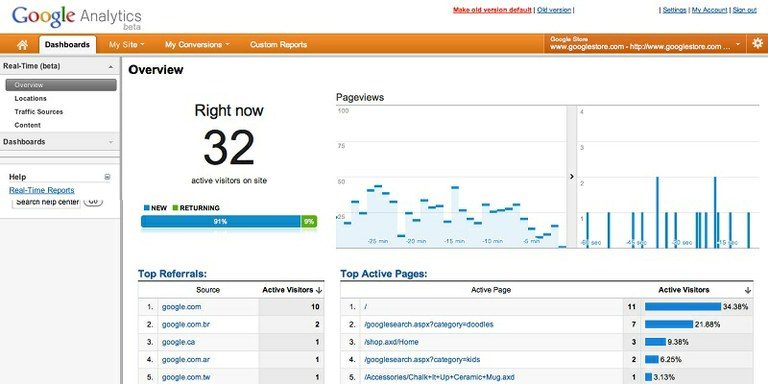Click the Google Analytics logo
Viewport: 768px width, 384px height.
click(77, 17)
